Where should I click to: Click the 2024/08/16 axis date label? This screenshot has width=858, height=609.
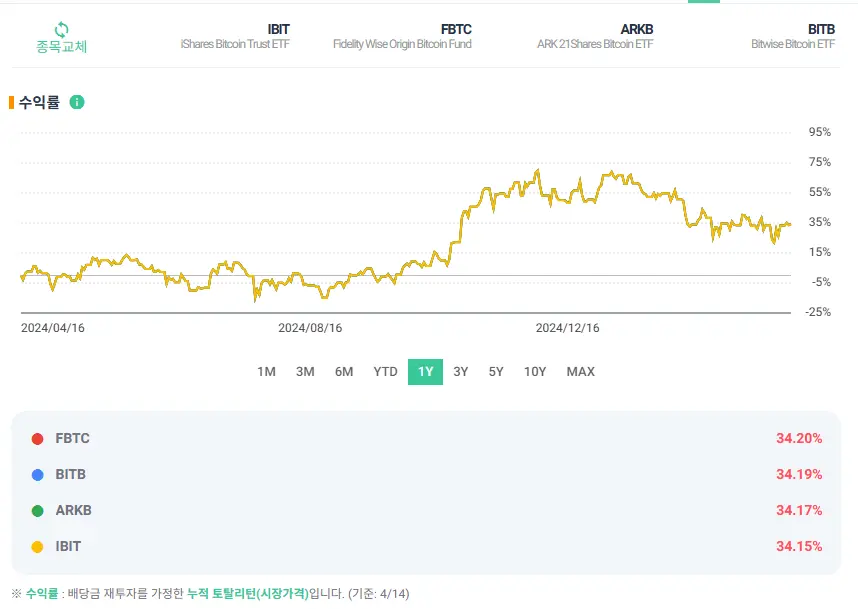[x=310, y=328]
